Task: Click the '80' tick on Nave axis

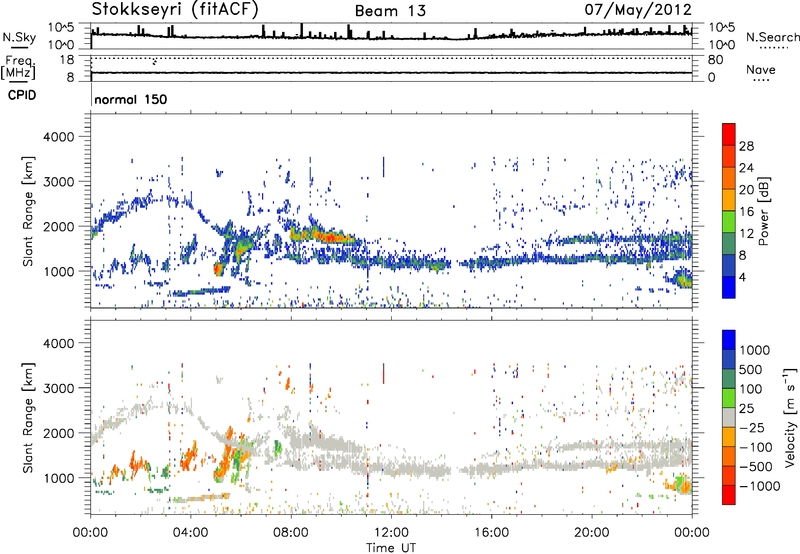Action: point(715,60)
